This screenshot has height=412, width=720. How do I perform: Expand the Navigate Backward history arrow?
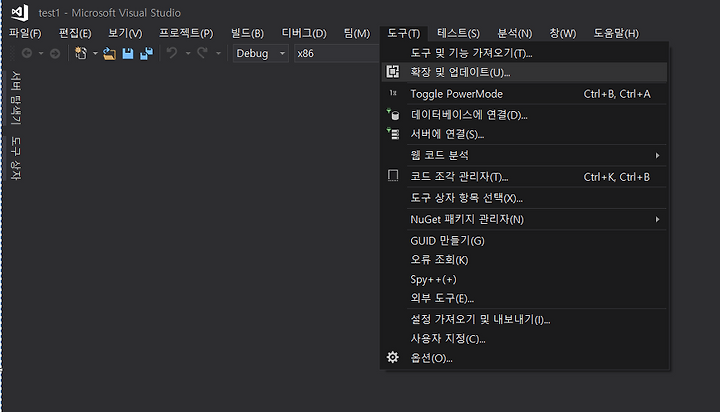tap(41, 53)
